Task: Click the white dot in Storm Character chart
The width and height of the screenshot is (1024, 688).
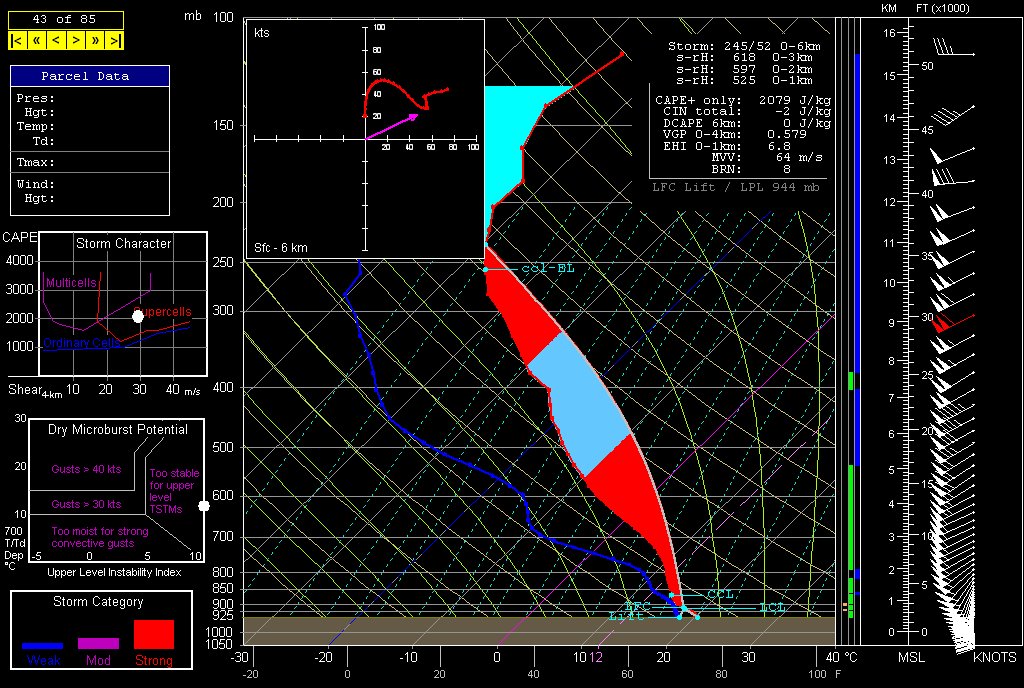Action: click(x=138, y=316)
